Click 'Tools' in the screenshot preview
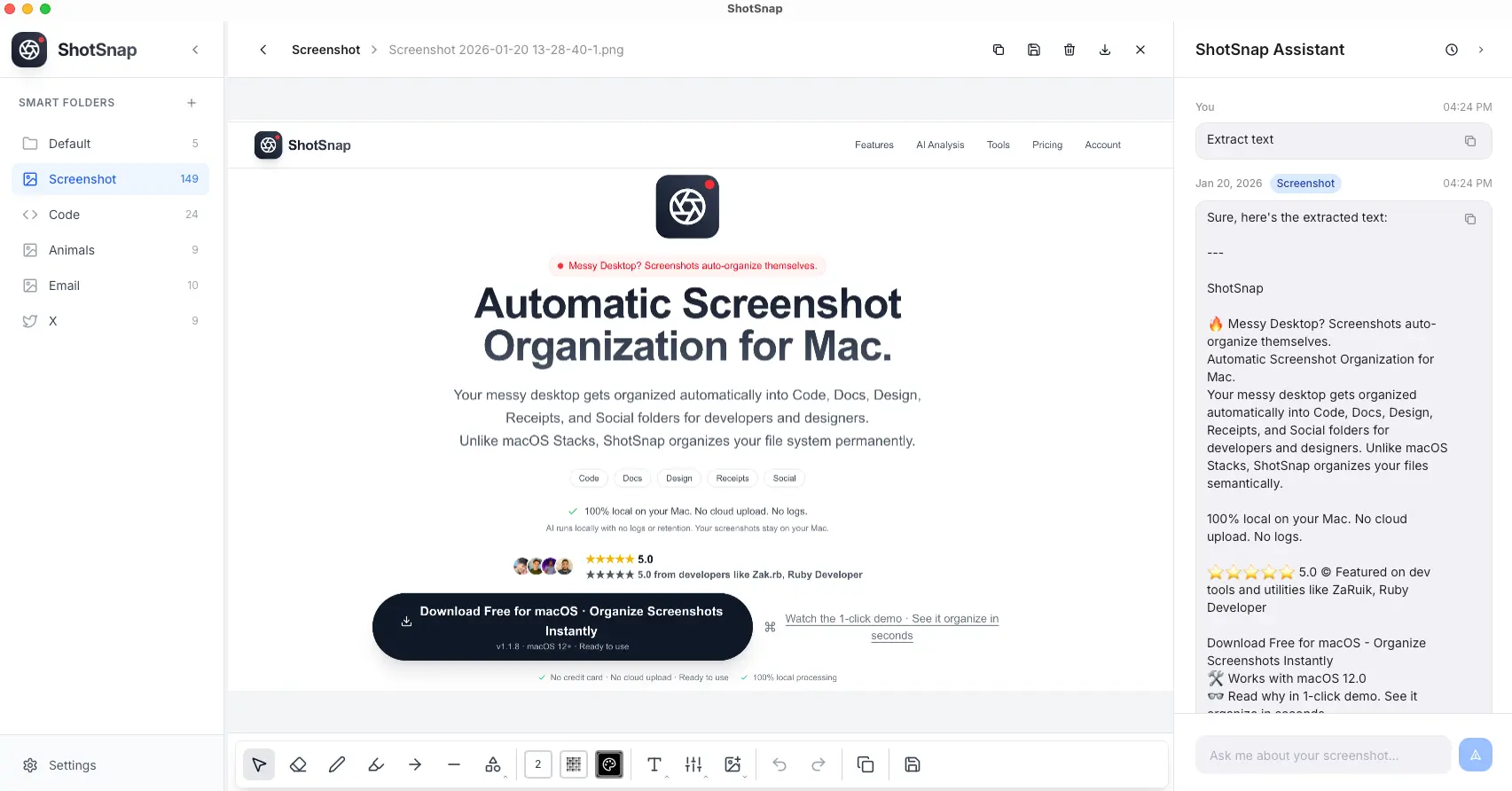The height and width of the screenshot is (791, 1512). [999, 145]
